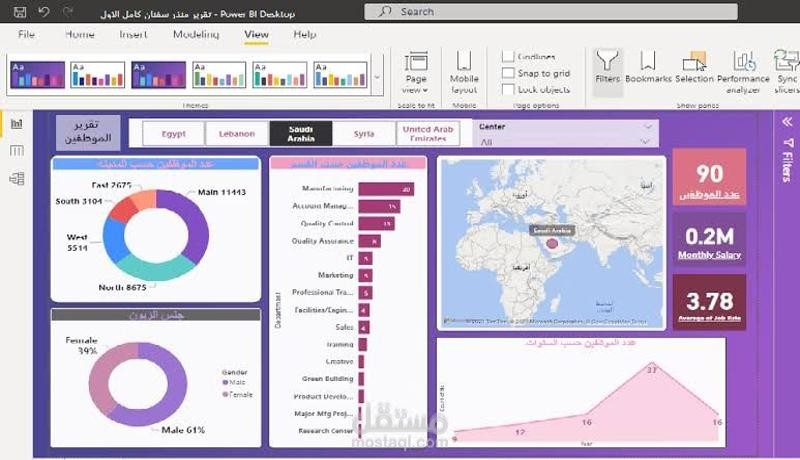Switch to Report view in sidebar
Screen dimensions: 800x460
16,124
